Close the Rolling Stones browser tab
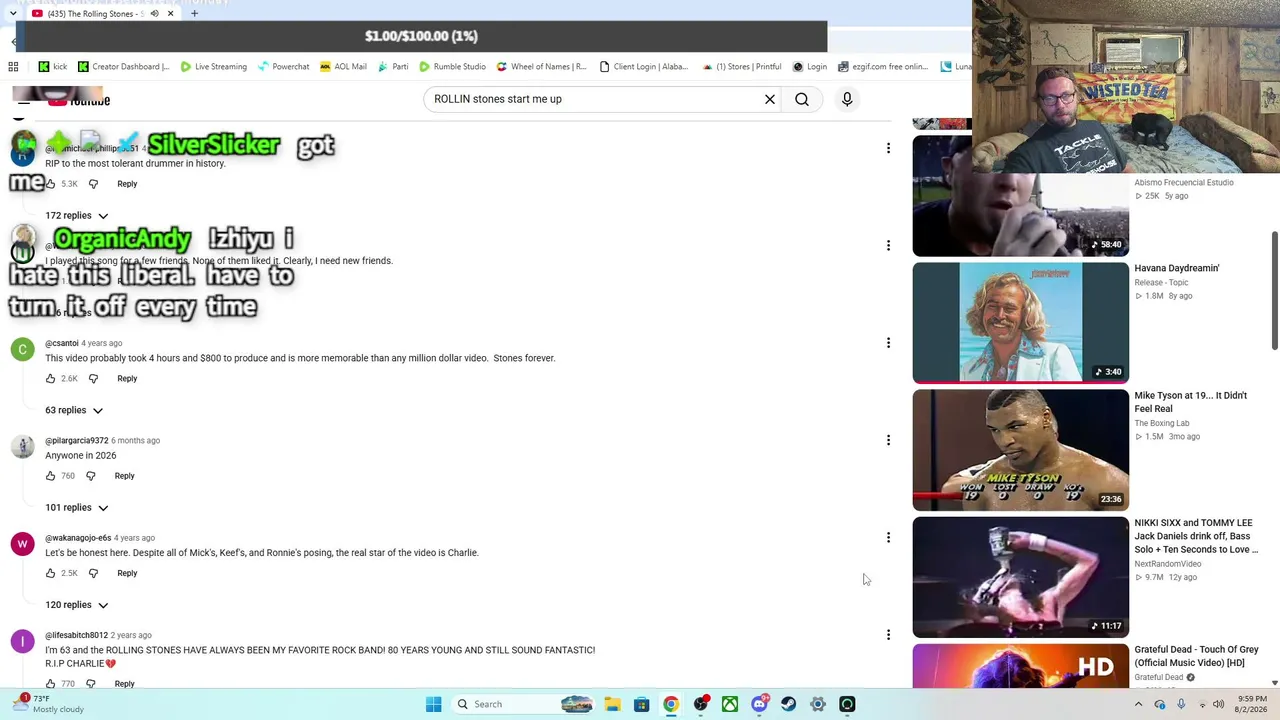Screen dimensions: 1280x720 tap(170, 14)
